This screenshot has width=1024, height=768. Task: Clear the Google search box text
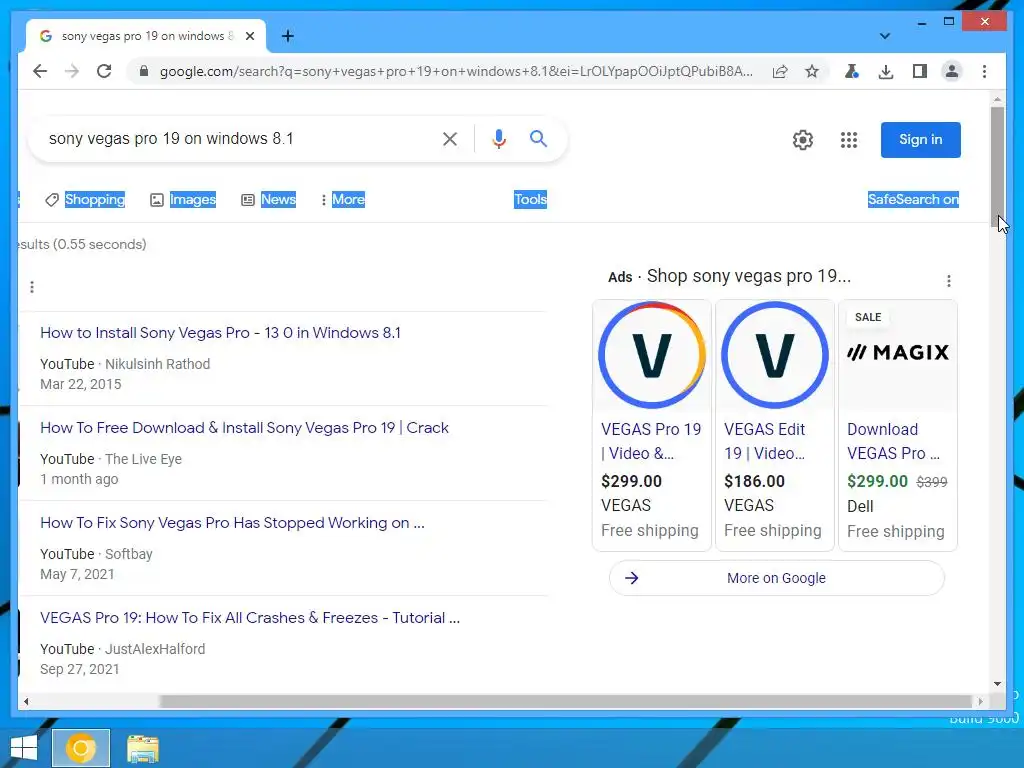[450, 138]
